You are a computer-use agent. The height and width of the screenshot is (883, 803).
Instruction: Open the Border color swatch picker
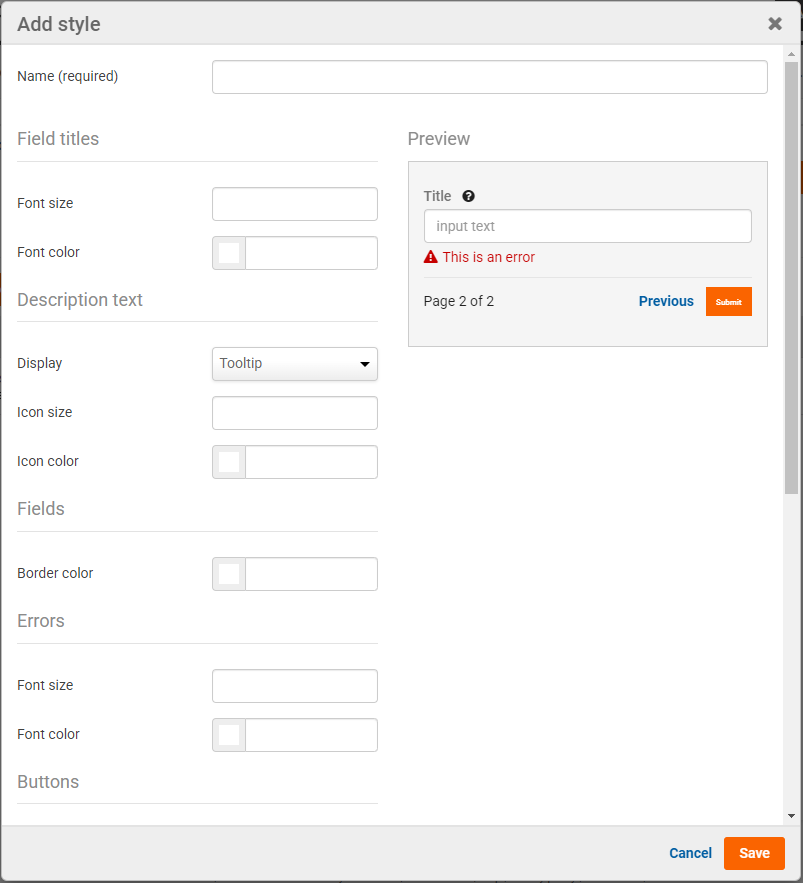pos(229,574)
